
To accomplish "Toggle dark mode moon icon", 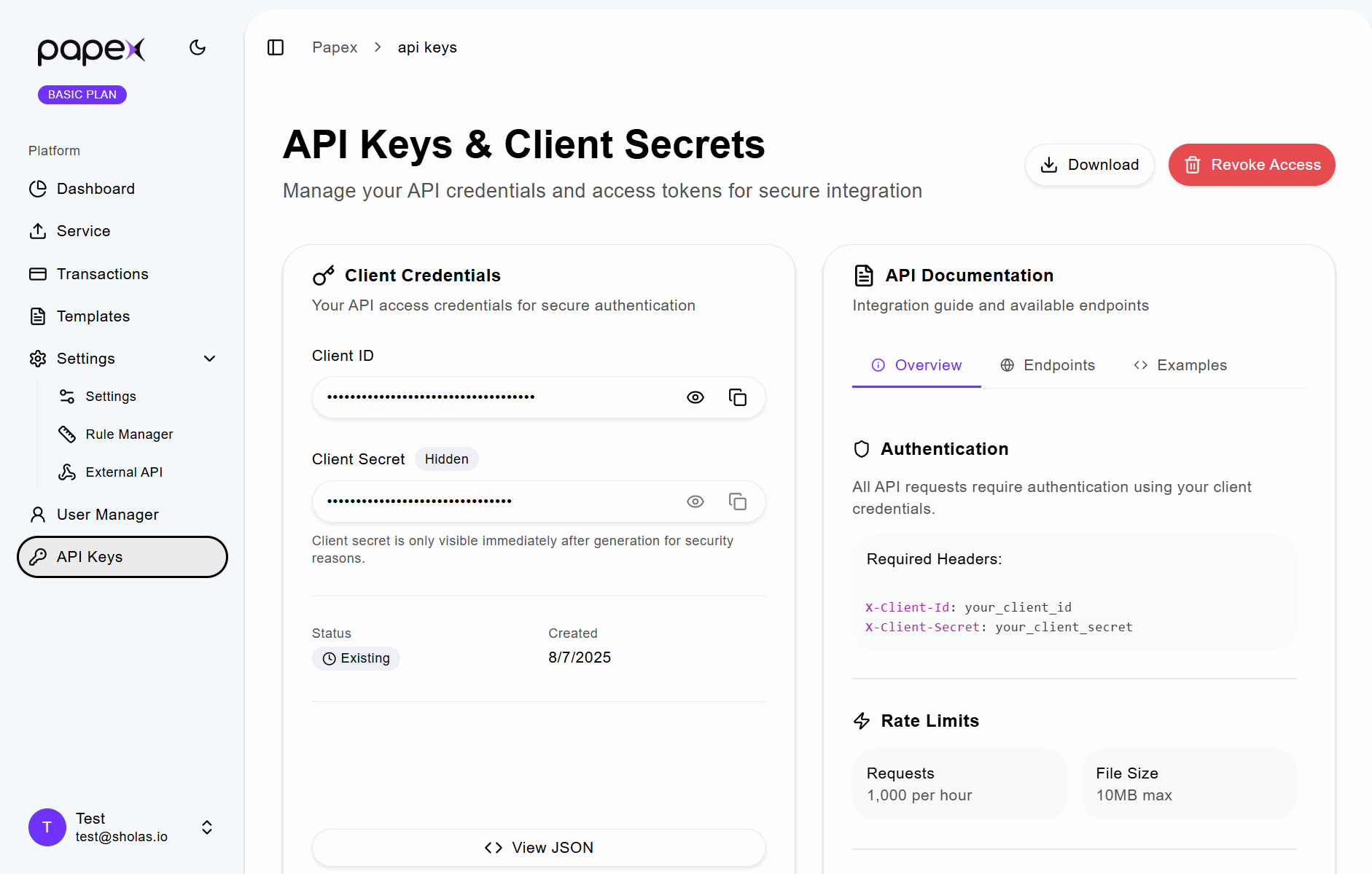I will [198, 47].
